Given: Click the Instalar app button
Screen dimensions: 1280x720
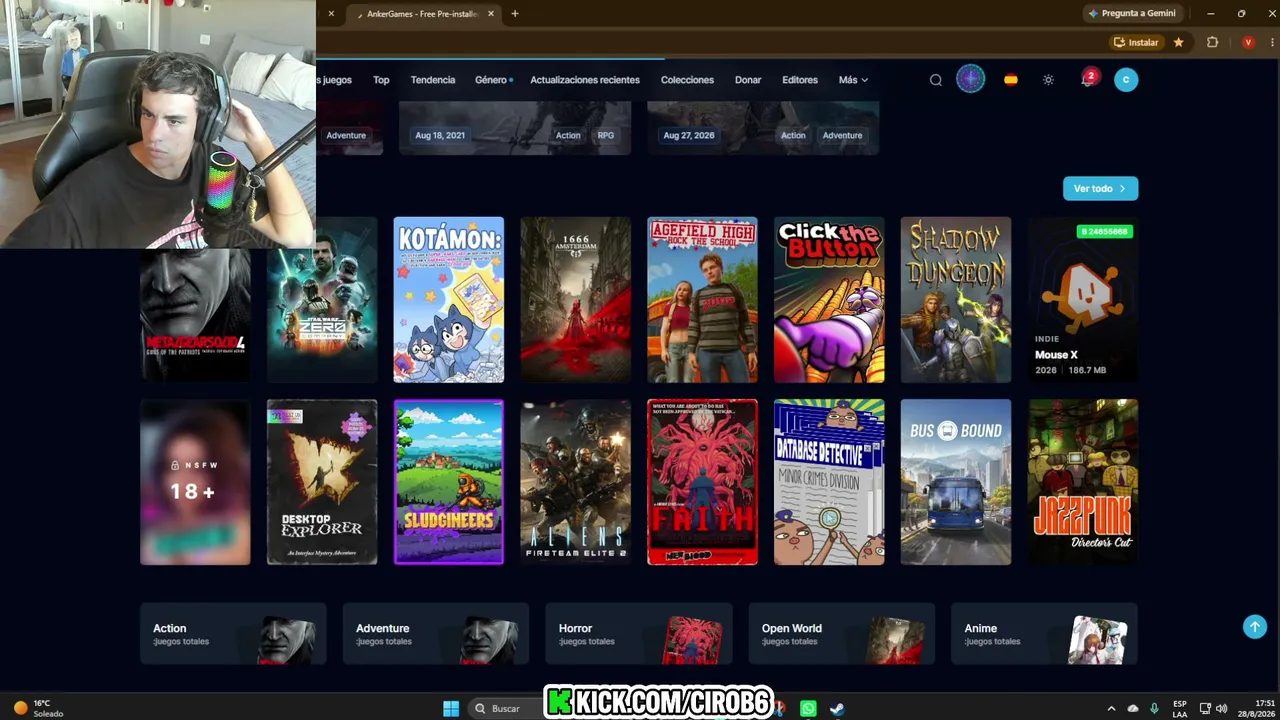Looking at the screenshot, I should pyautogui.click(x=1136, y=42).
